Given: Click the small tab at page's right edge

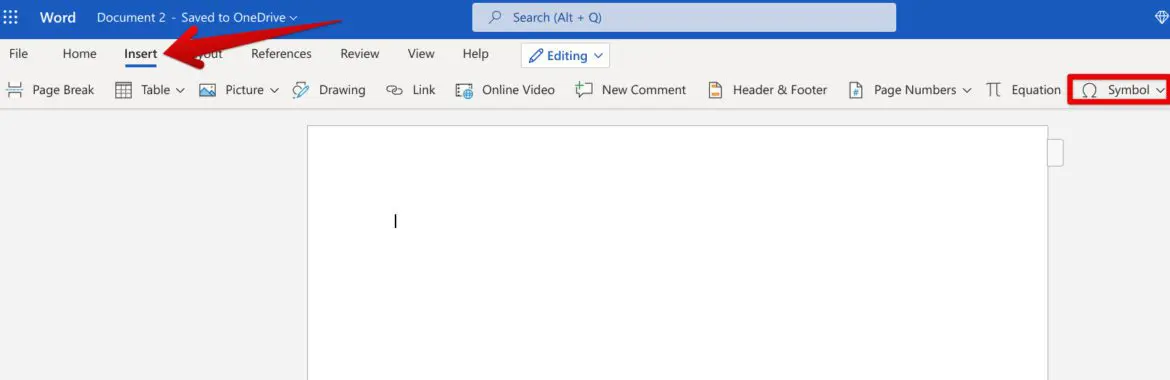Looking at the screenshot, I should click(1056, 153).
